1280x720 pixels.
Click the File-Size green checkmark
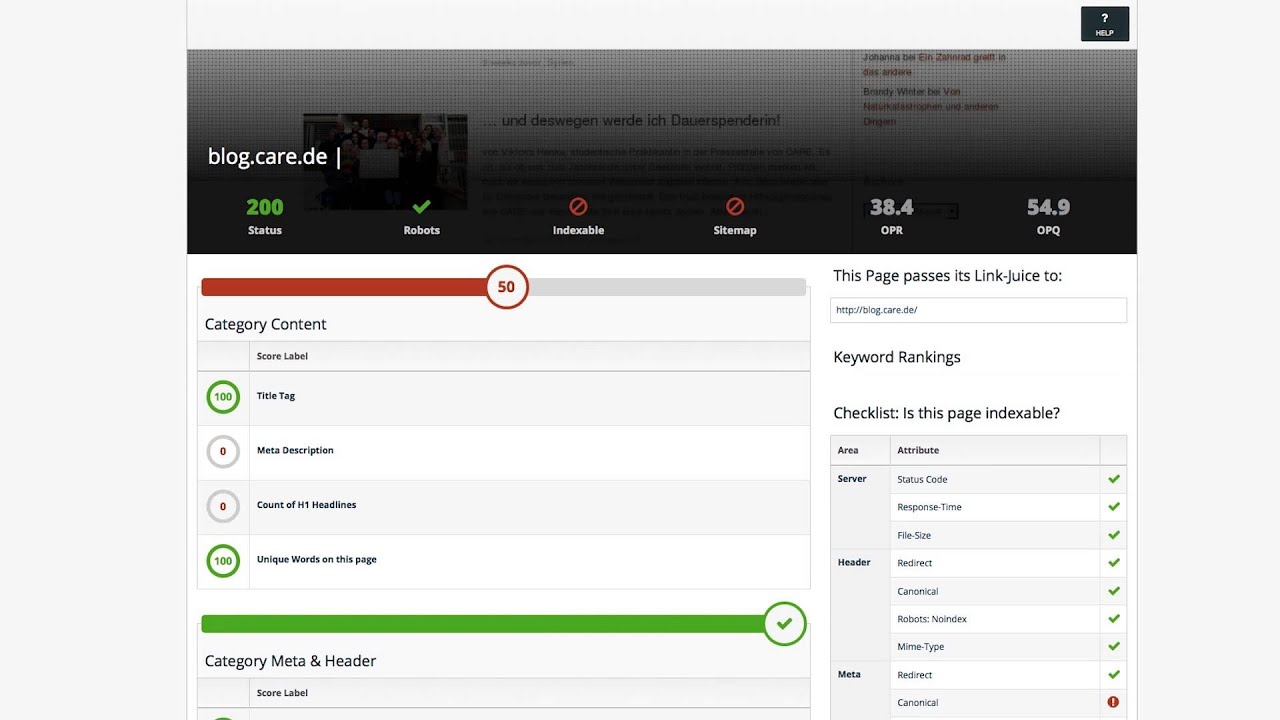click(1113, 535)
